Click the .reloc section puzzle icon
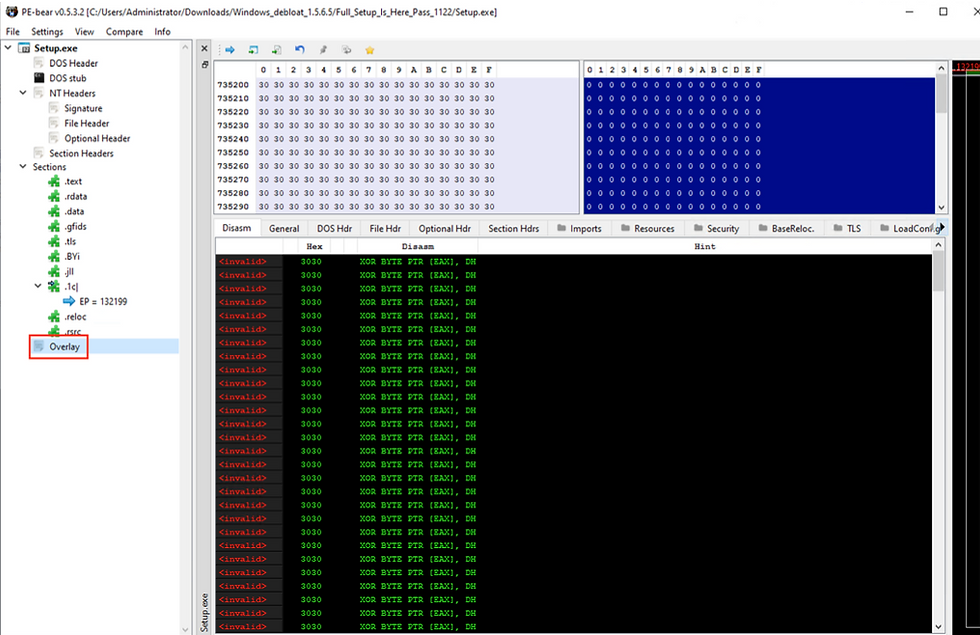 coord(54,316)
